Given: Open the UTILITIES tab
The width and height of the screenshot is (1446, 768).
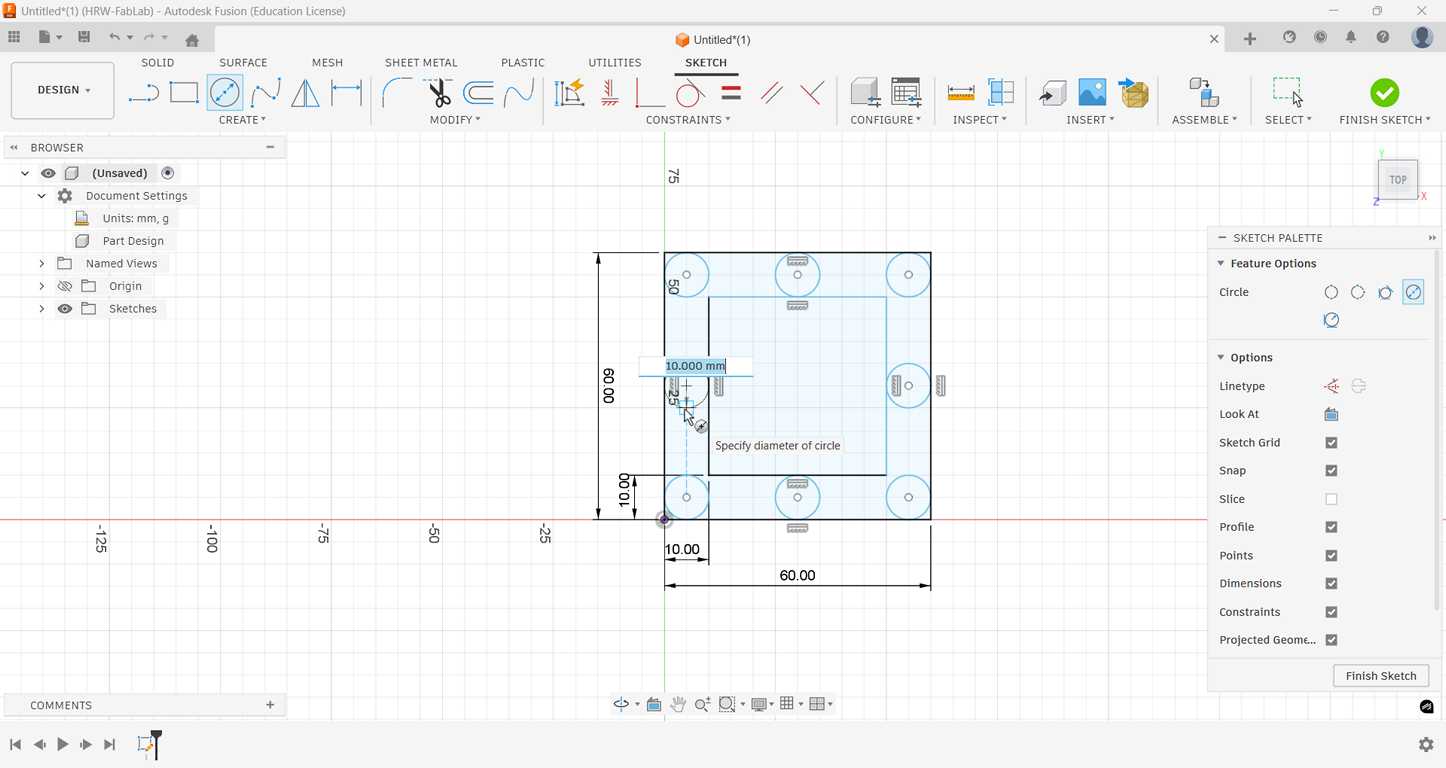Looking at the screenshot, I should click(615, 62).
